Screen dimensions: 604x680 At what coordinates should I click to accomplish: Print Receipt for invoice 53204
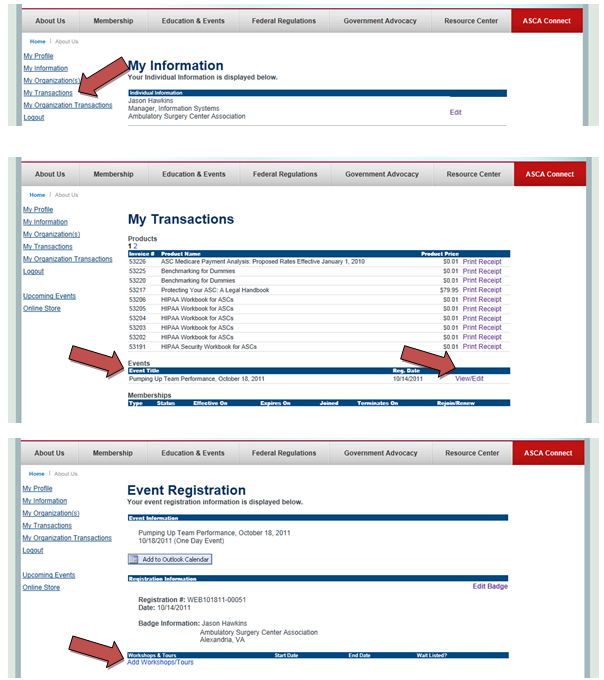tap(482, 319)
